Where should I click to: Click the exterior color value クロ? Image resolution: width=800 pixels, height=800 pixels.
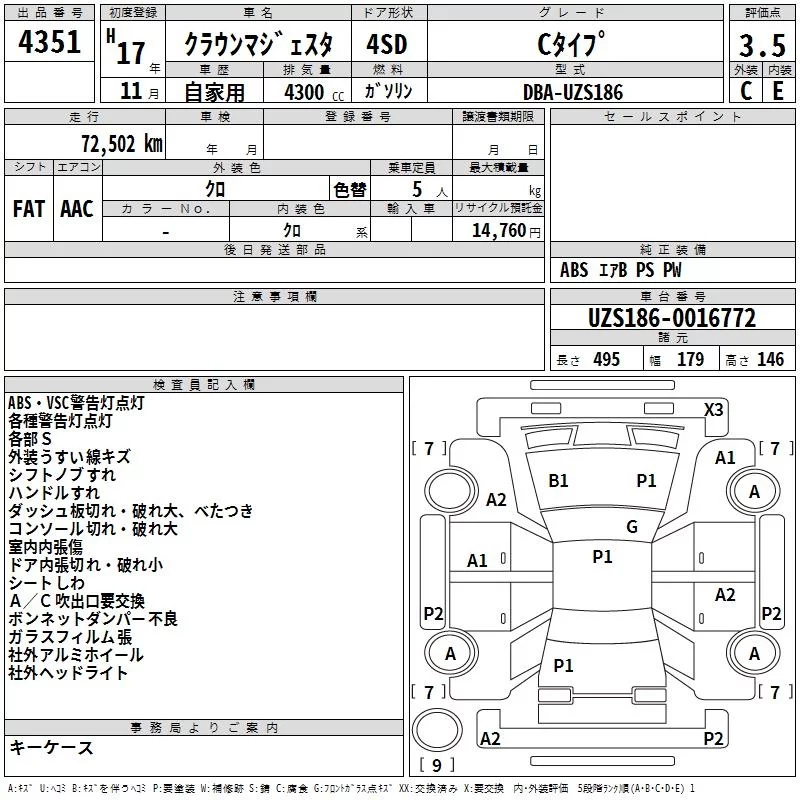pos(215,189)
